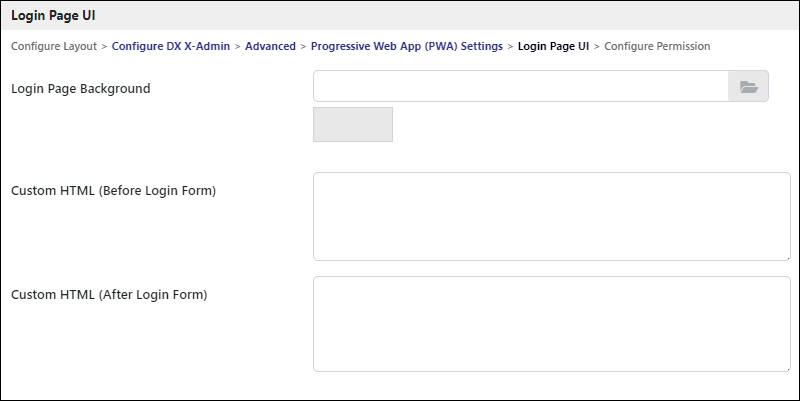Click inside Custom HTML Before Login Form textarea
Image resolution: width=800 pixels, height=401 pixels.
coord(552,216)
